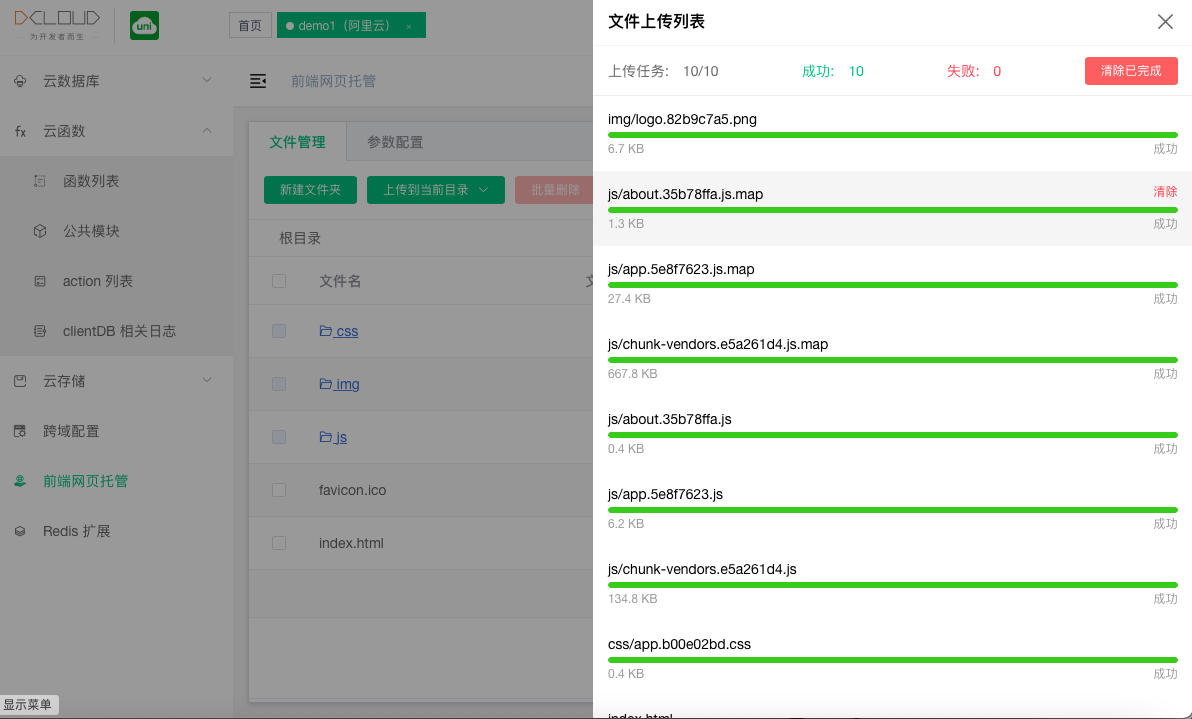
Task: Expand the 云存储 menu chevron
Action: [x=207, y=380]
